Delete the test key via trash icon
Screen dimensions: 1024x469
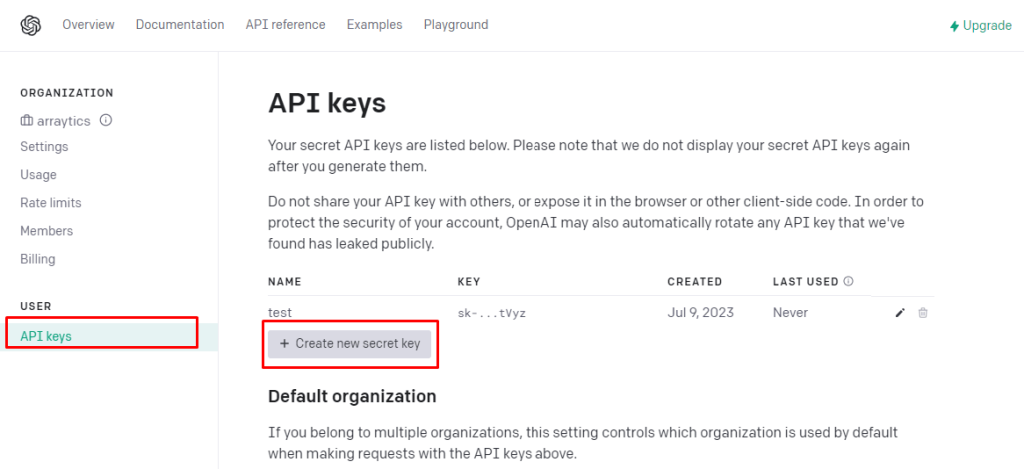click(922, 313)
